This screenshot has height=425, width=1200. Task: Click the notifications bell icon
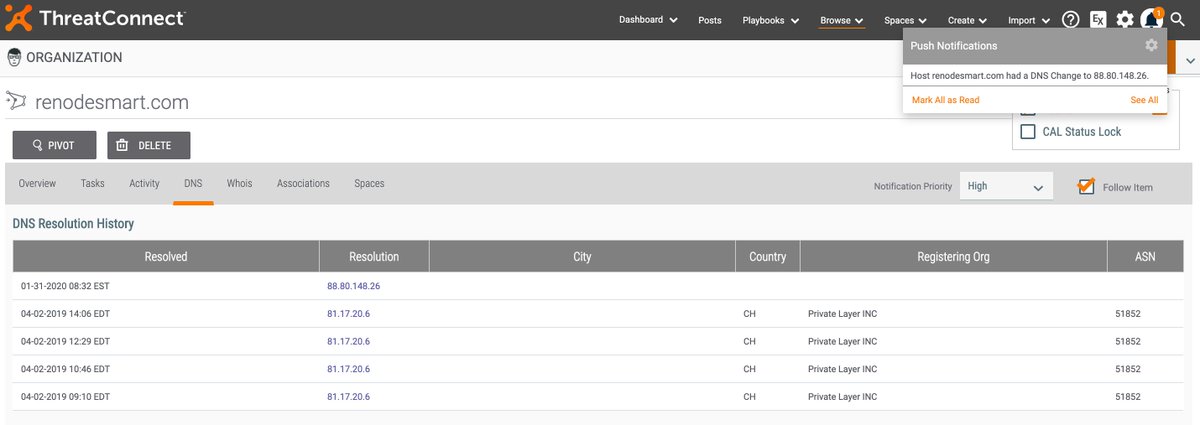pos(1151,20)
